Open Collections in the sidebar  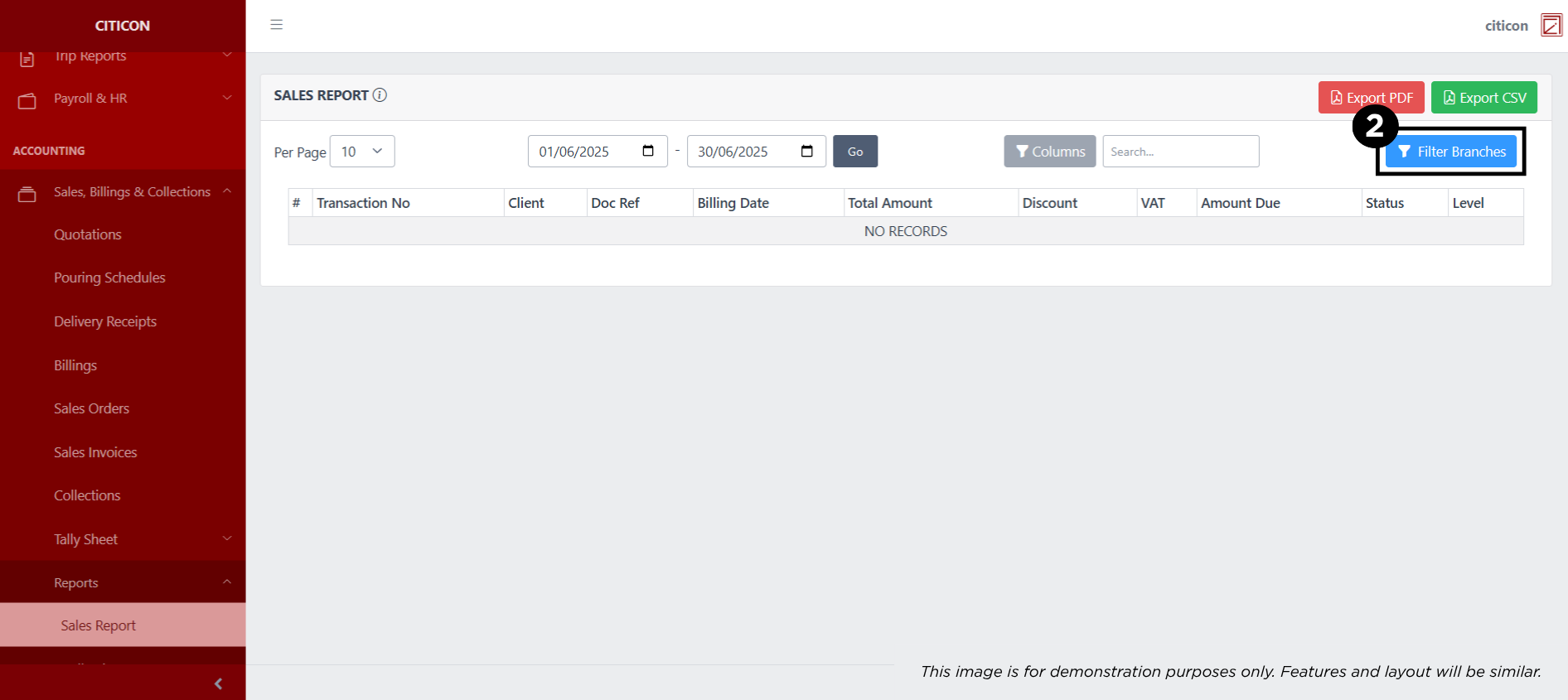87,495
